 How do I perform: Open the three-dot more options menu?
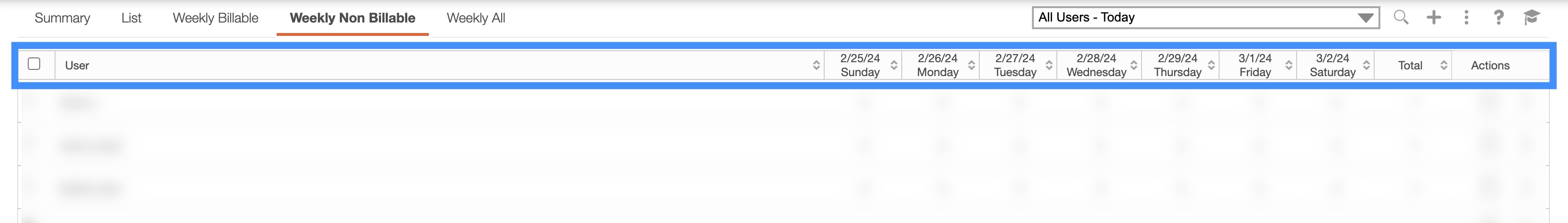[x=1467, y=18]
